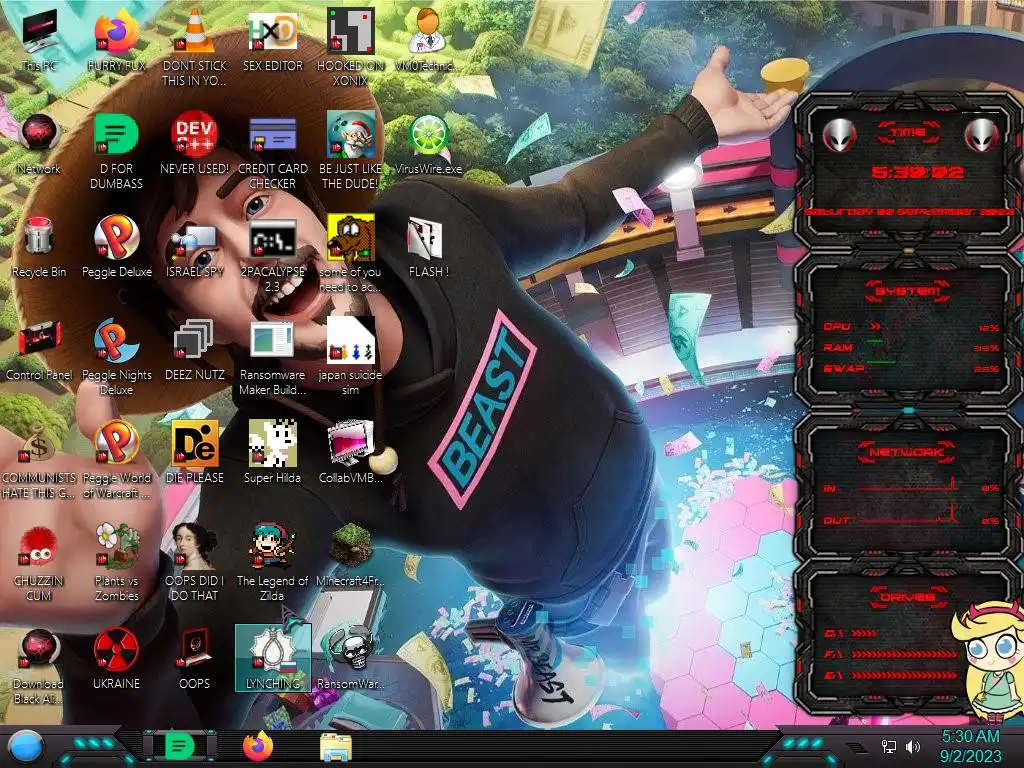Screen dimensions: 1024x768
Task: Select the money bag COMMUNISTS HATE THIS icon
Action: [x=39, y=460]
